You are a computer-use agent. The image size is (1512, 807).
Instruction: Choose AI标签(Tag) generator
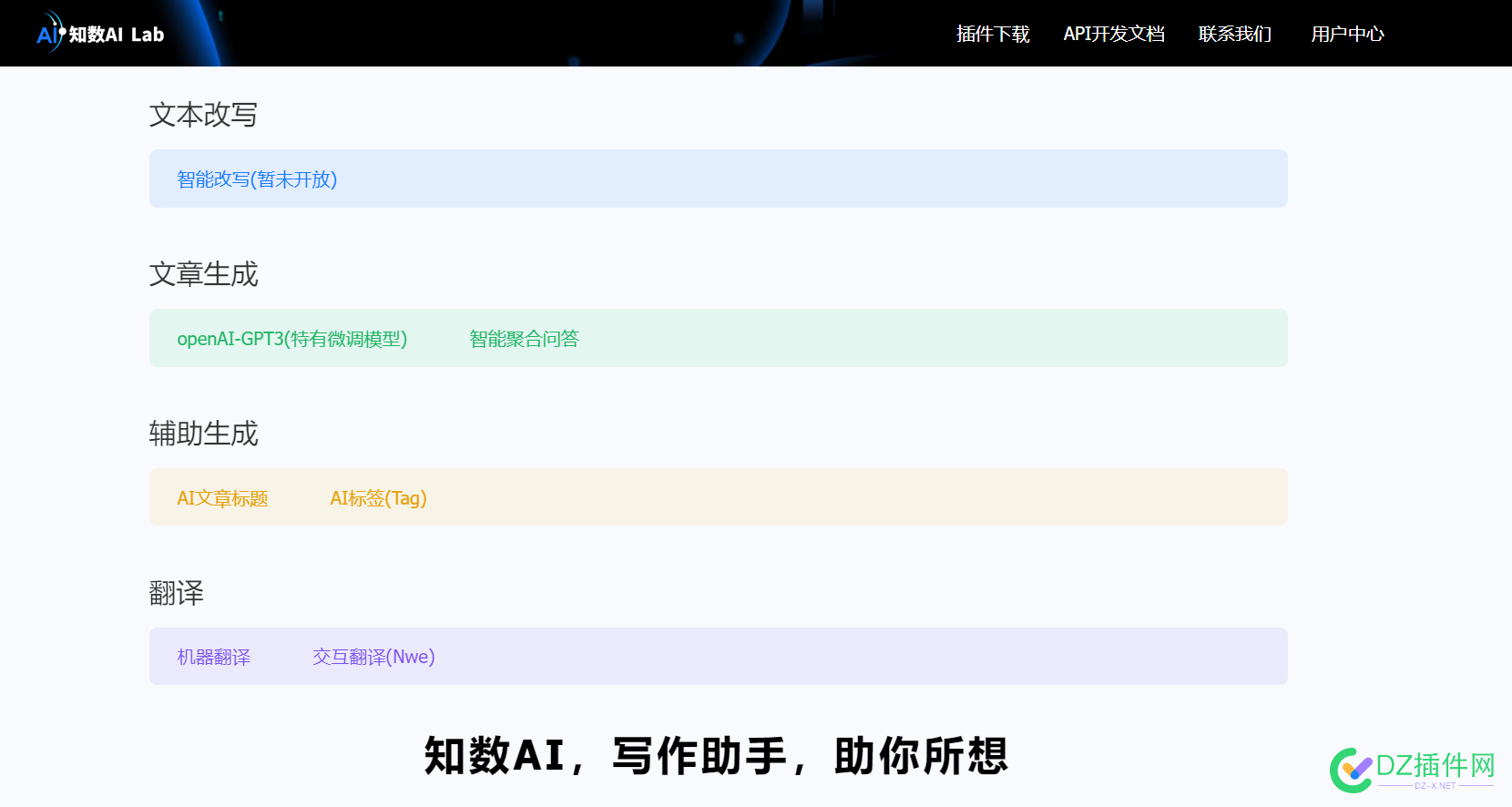(378, 498)
